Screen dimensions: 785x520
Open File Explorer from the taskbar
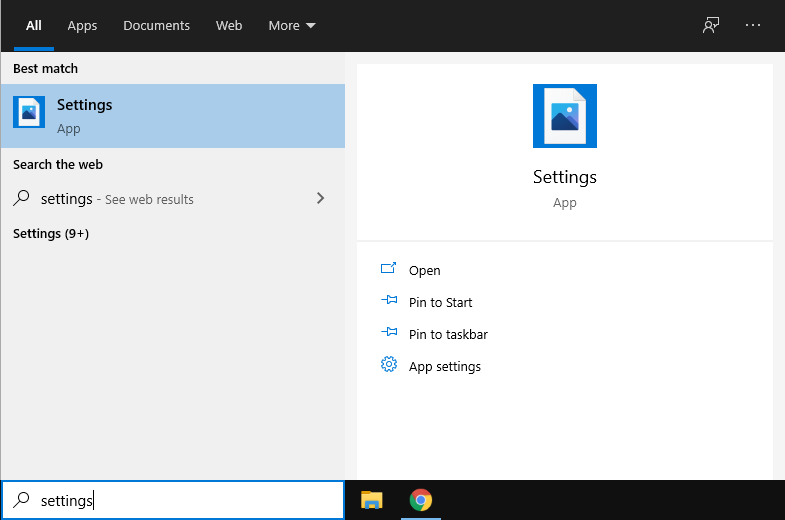point(371,500)
